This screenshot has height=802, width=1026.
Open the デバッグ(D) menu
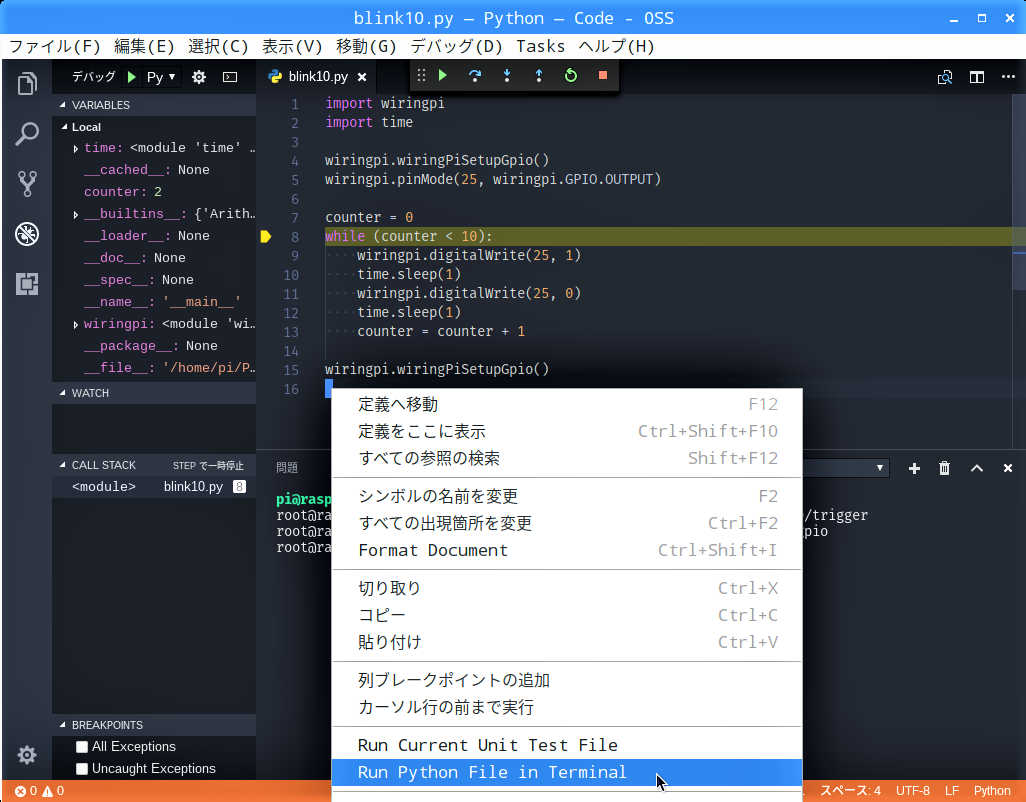coord(456,46)
